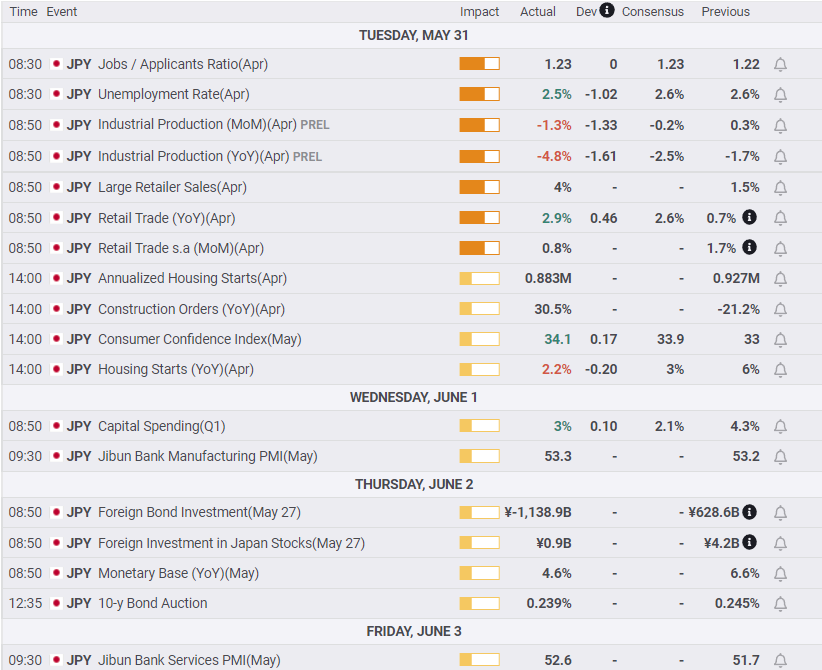Click the info icon beside the Dev header
The width and height of the screenshot is (822, 670).
tap(607, 11)
